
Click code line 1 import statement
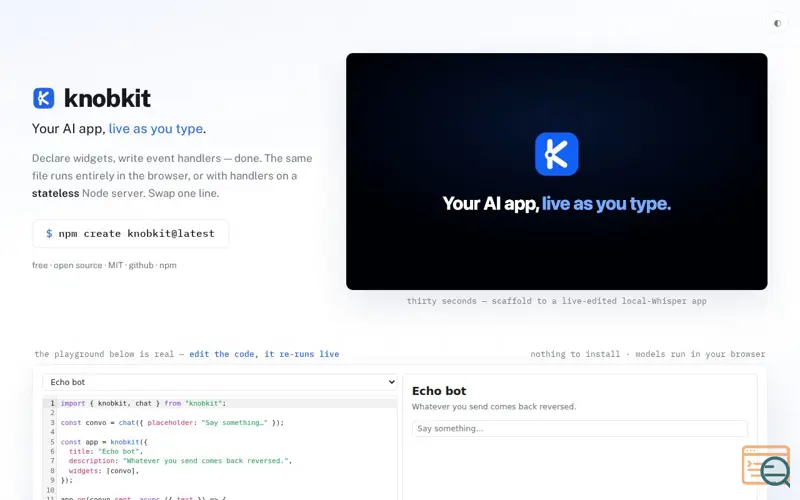pos(143,403)
